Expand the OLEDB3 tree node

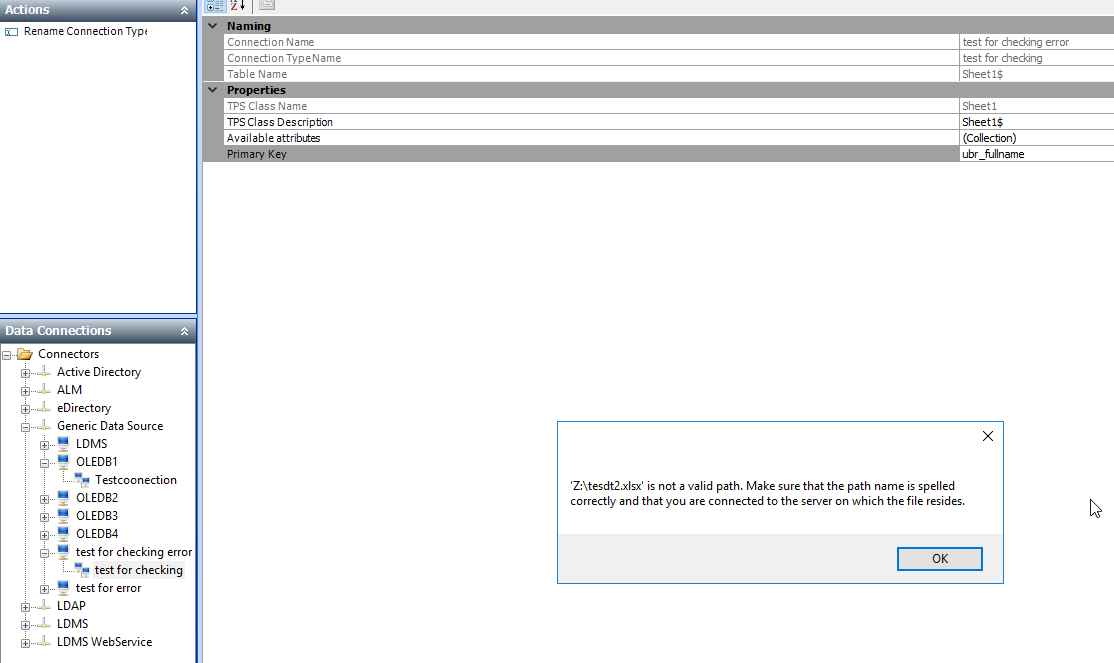(45, 516)
